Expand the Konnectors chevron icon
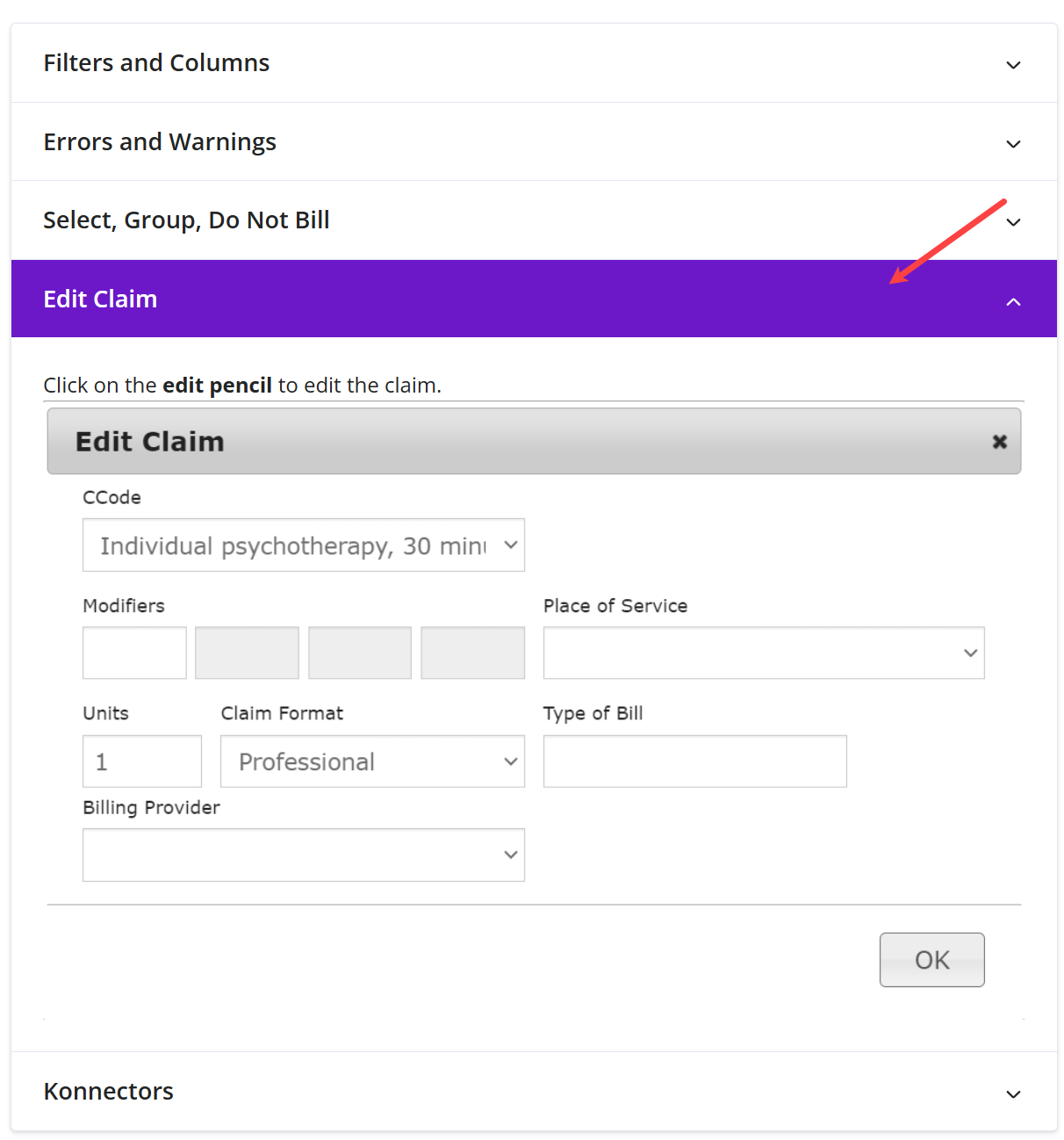 pyautogui.click(x=1013, y=1094)
